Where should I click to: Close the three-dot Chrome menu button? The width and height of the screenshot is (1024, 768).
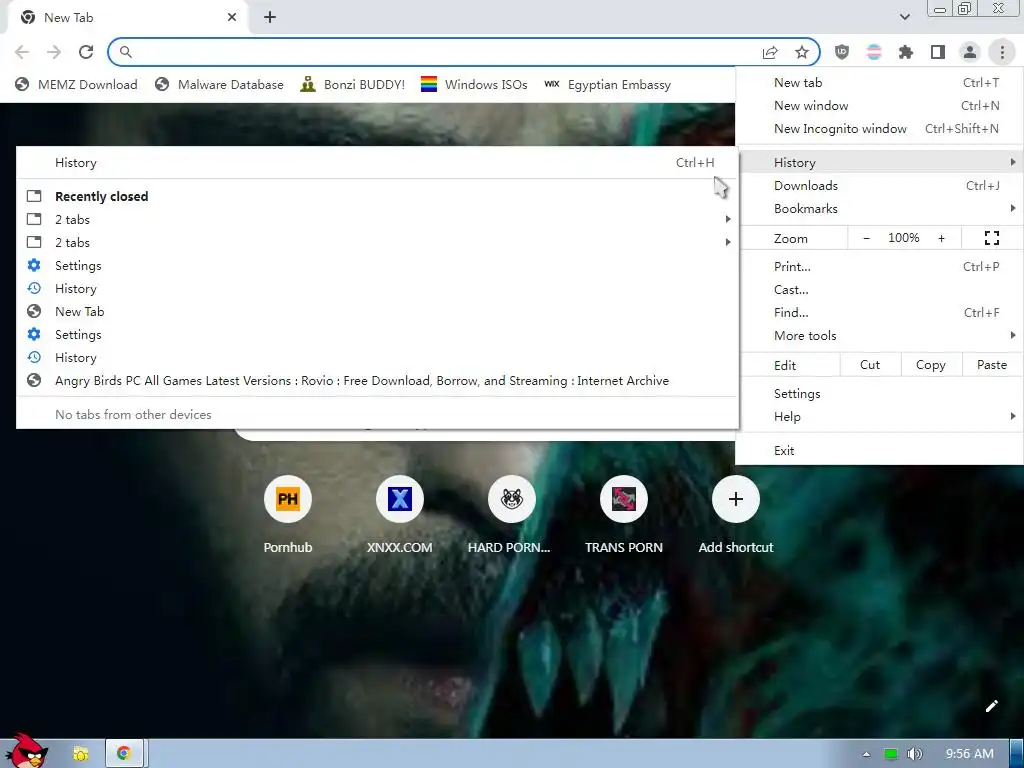pyautogui.click(x=1002, y=52)
